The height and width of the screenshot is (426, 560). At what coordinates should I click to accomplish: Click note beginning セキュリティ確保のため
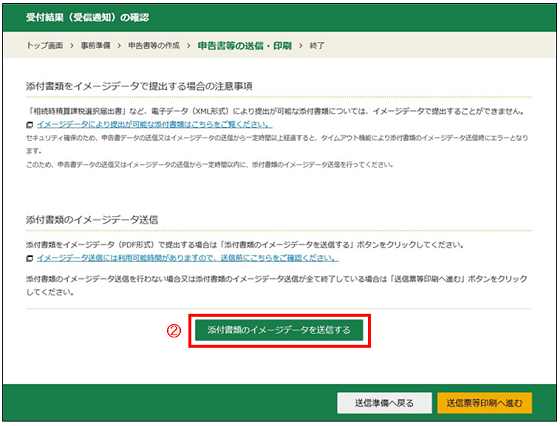pyautogui.click(x=277, y=144)
